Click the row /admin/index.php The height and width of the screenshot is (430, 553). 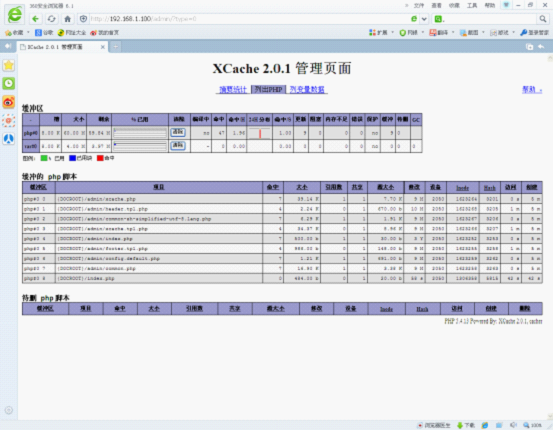[x=282, y=239]
